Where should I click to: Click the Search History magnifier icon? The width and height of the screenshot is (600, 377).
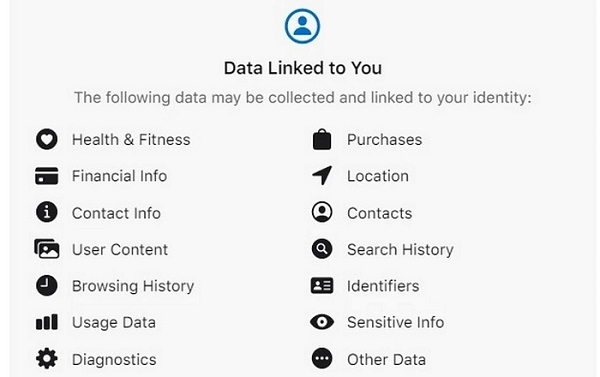[x=322, y=249]
